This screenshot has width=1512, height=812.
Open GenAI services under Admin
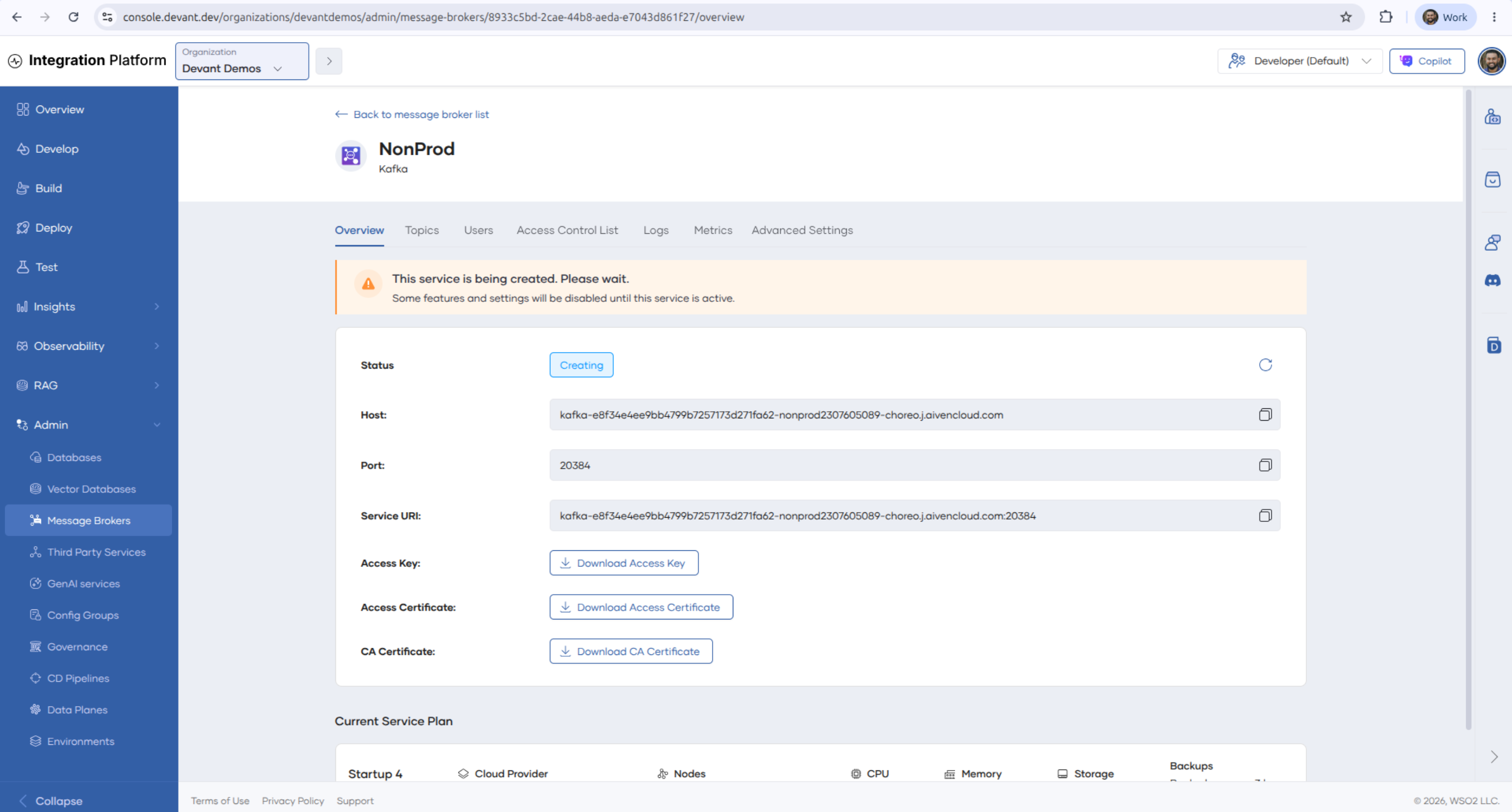point(88,583)
